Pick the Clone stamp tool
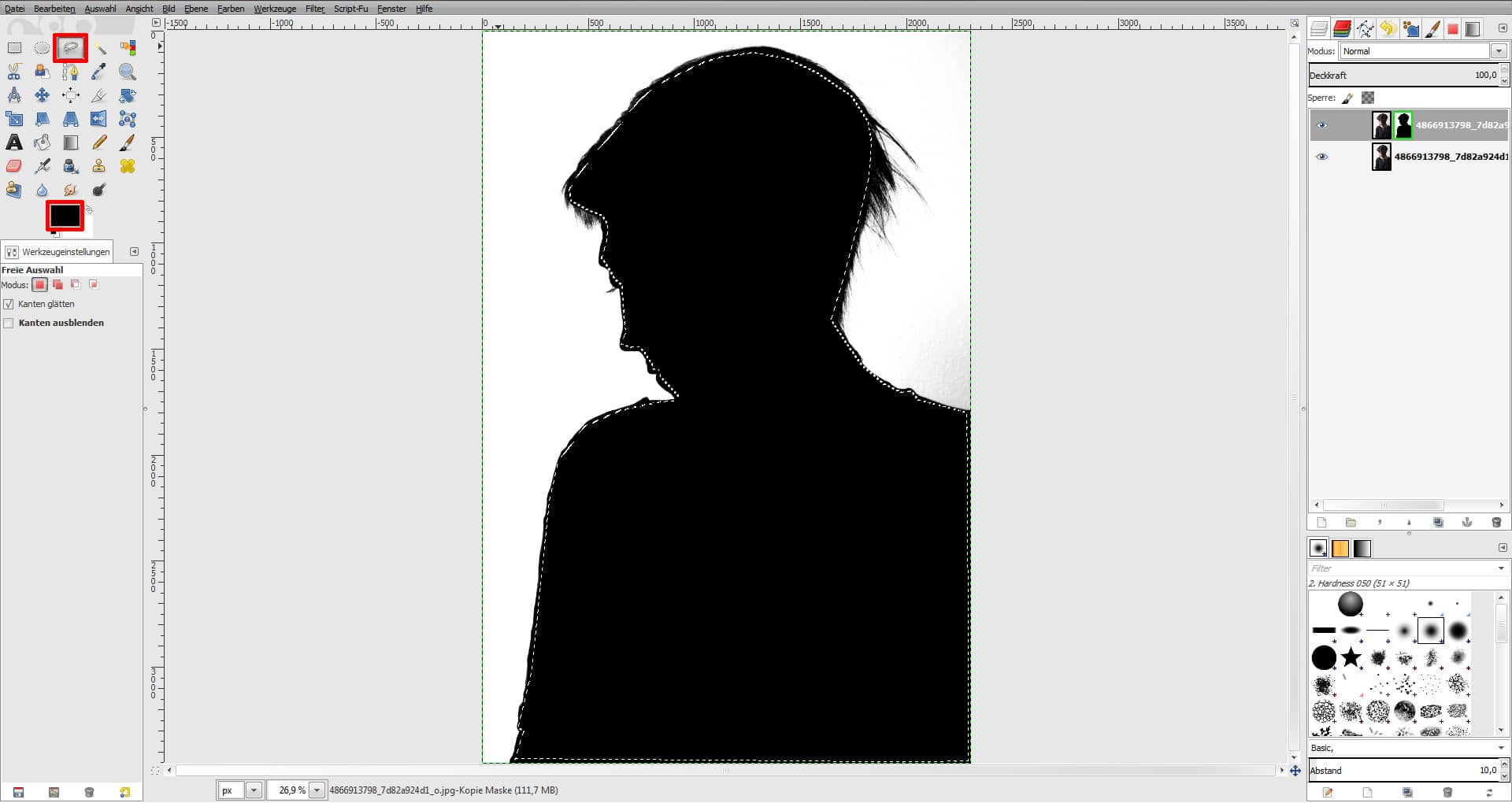Image resolution: width=1512 pixels, height=803 pixels. click(99, 166)
